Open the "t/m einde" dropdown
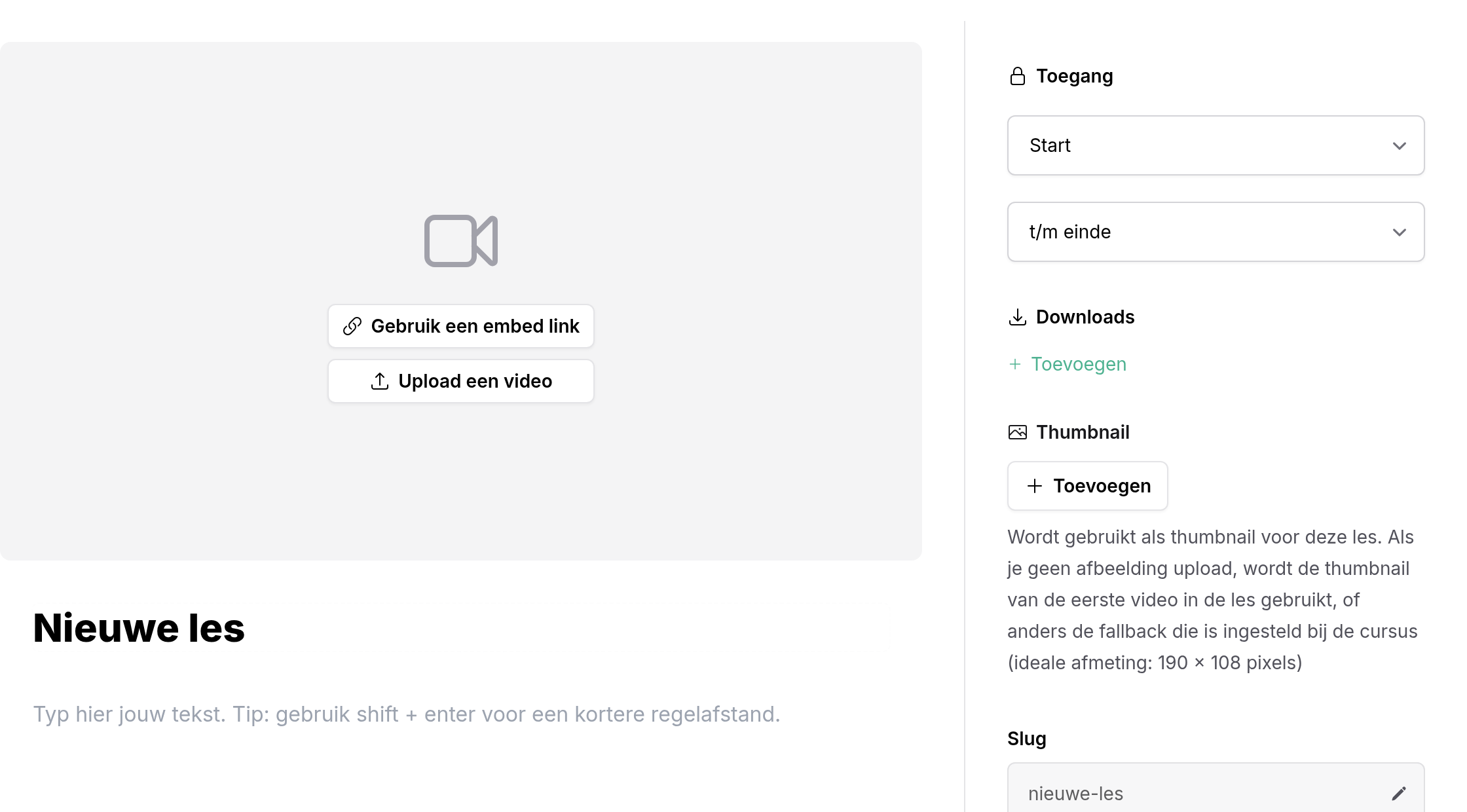The image size is (1467, 812). (x=1216, y=232)
